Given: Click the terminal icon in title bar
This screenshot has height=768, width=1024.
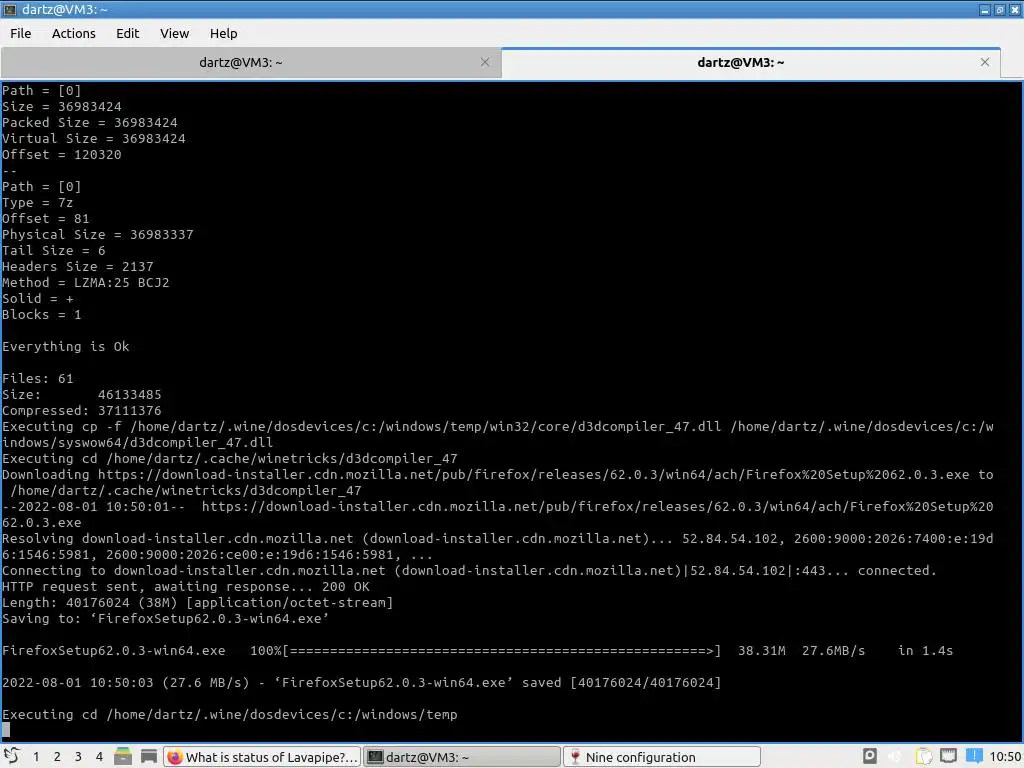Looking at the screenshot, I should (10, 9).
